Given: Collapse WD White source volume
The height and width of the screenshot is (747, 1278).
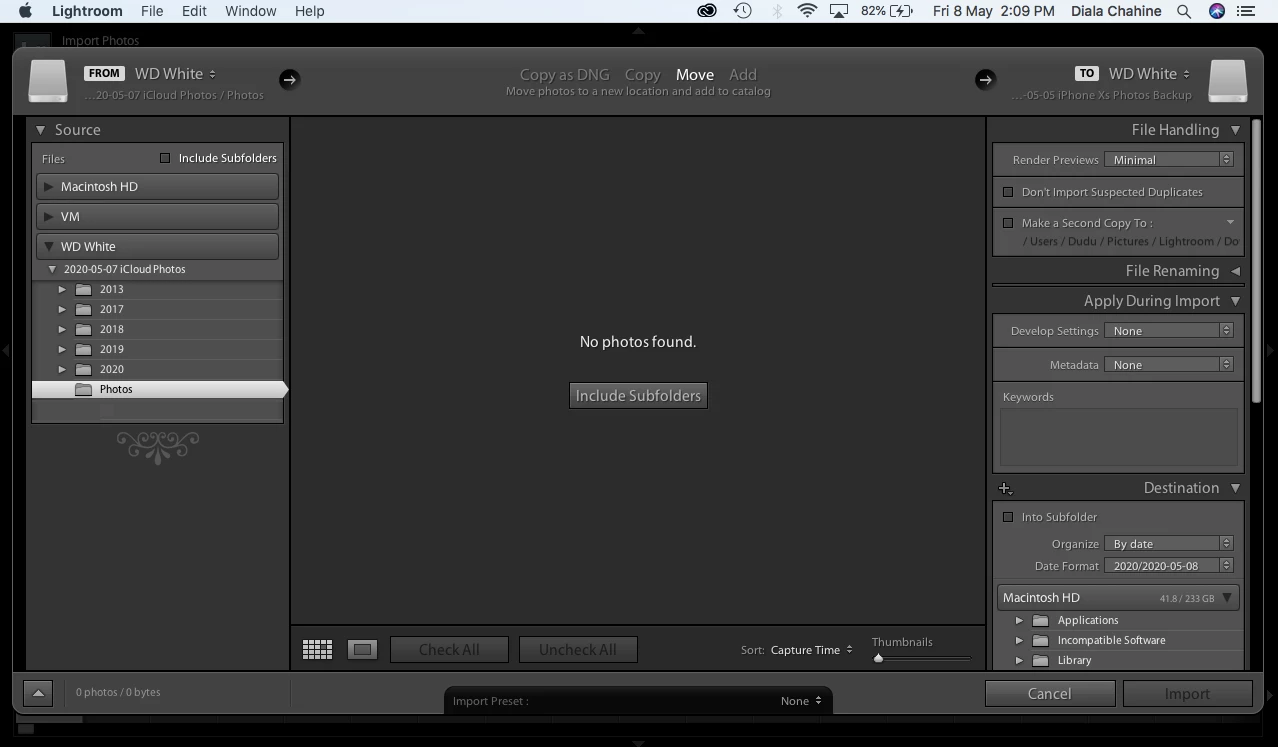Looking at the screenshot, I should [x=49, y=247].
